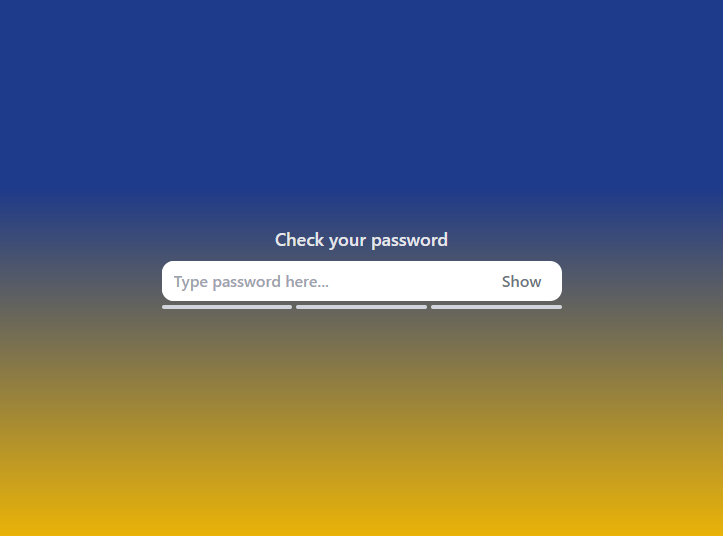Click empty space inside field left of Show
723x536 pixels.
410,281
